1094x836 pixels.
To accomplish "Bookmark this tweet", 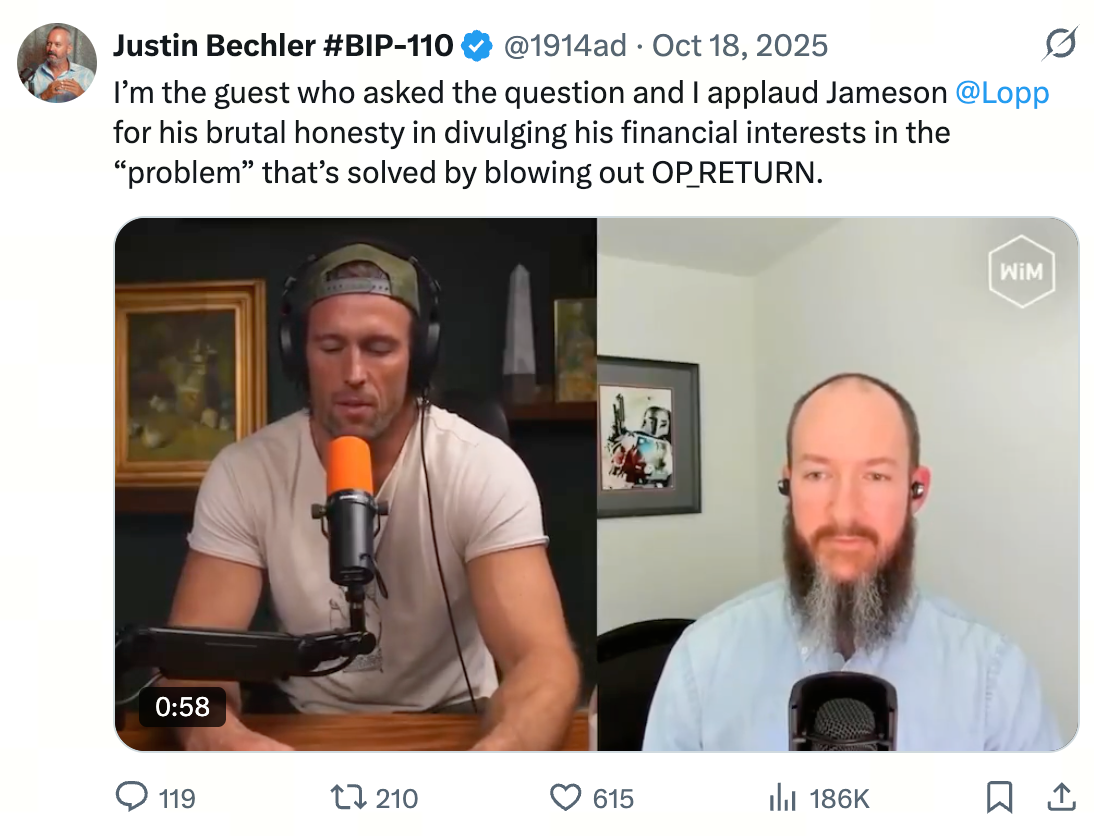I will tap(999, 797).
